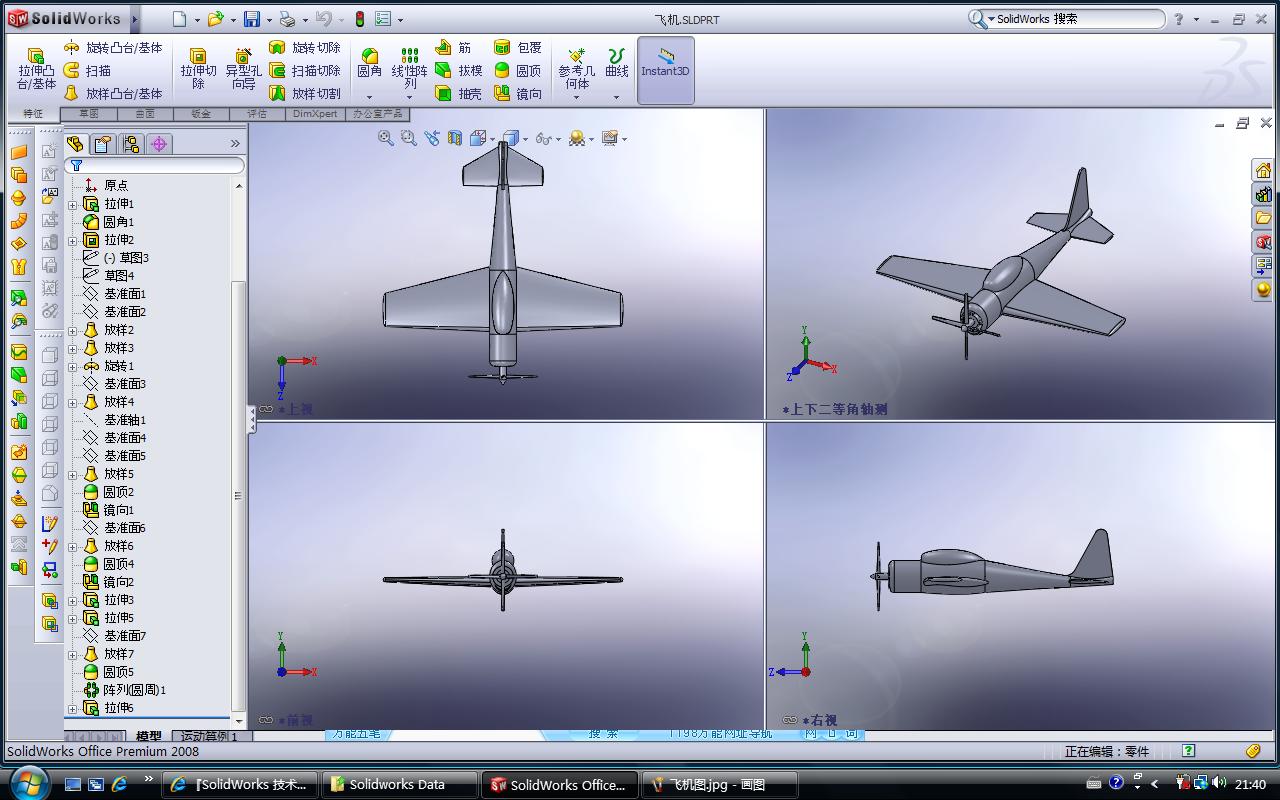Choose the 拔模 draft tool
The width and height of the screenshot is (1280, 800).
click(459, 70)
